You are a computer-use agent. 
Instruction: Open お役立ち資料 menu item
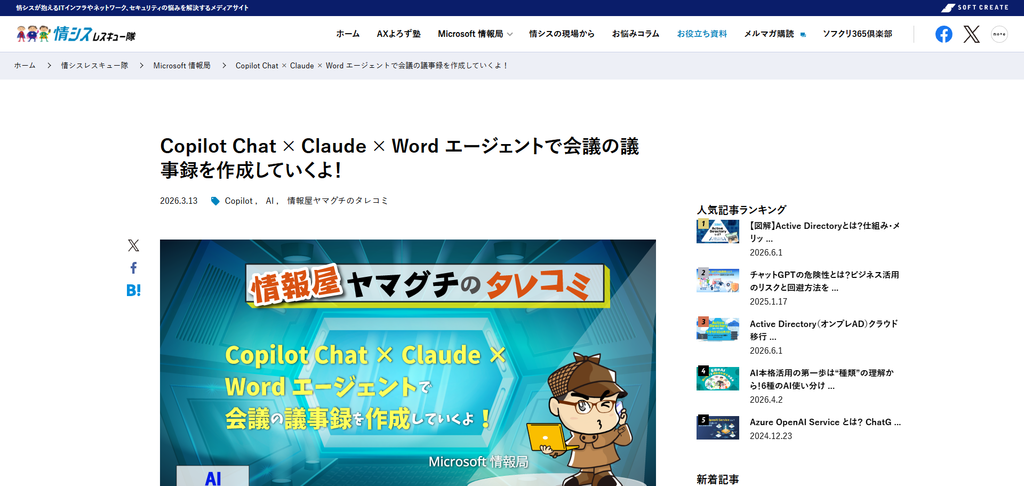pyautogui.click(x=702, y=34)
